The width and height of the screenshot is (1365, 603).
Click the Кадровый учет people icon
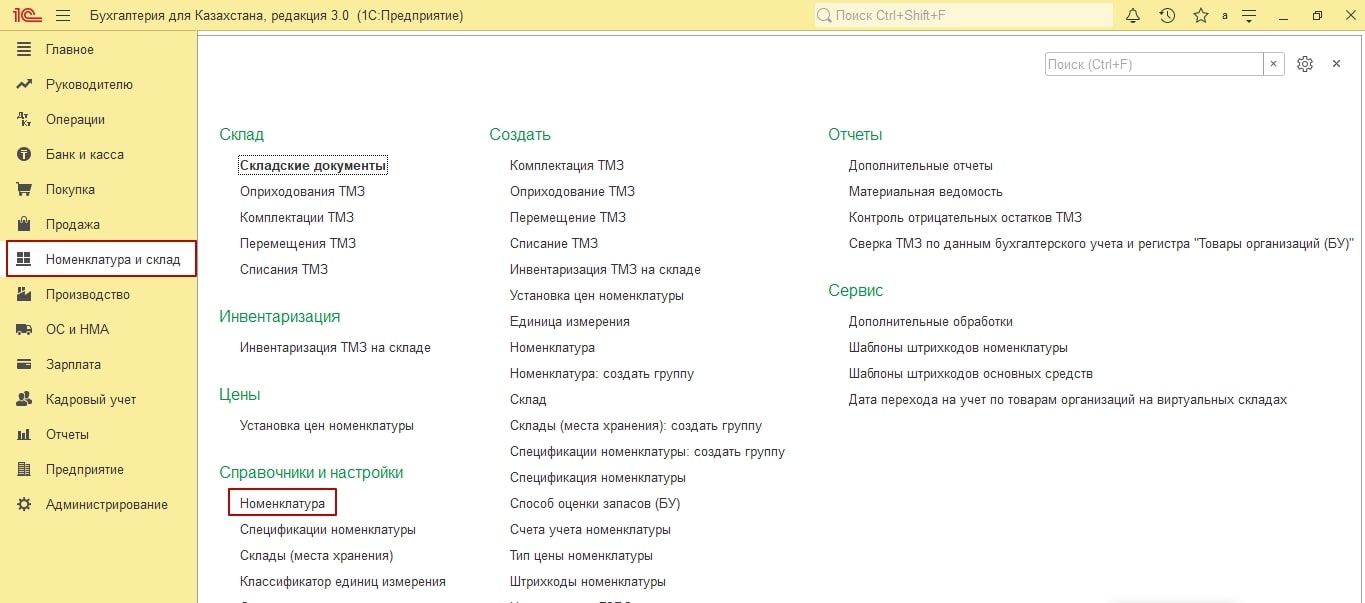[x=25, y=400]
